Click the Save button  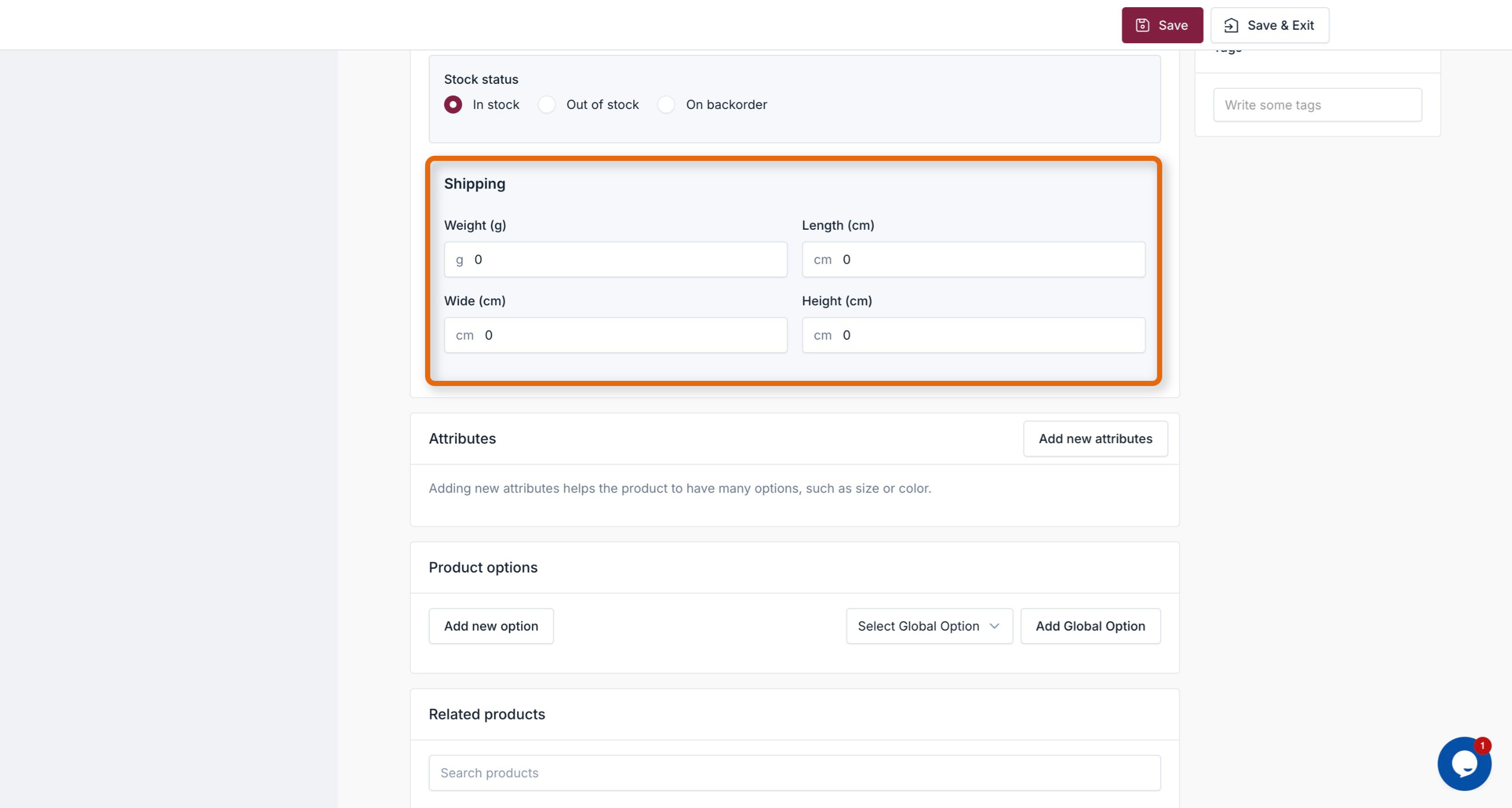tap(1161, 25)
